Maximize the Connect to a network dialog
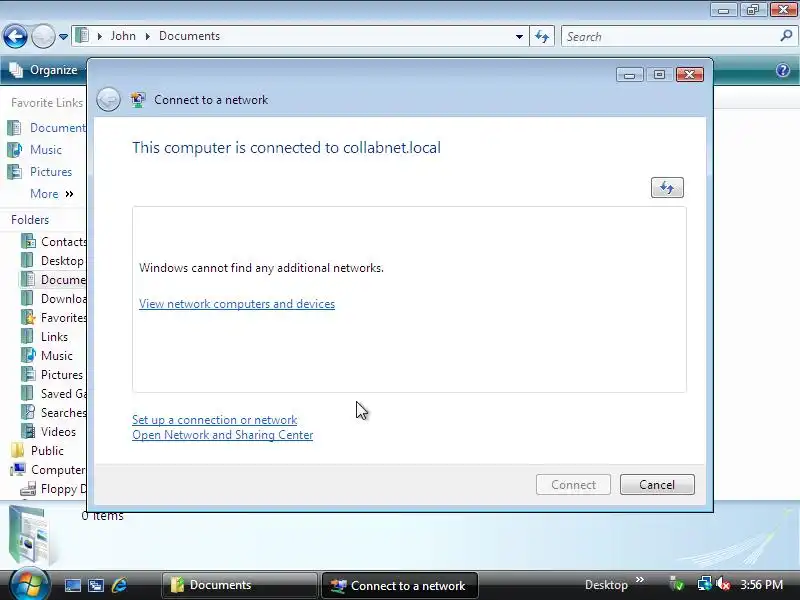The height and width of the screenshot is (600, 800). tap(659, 75)
